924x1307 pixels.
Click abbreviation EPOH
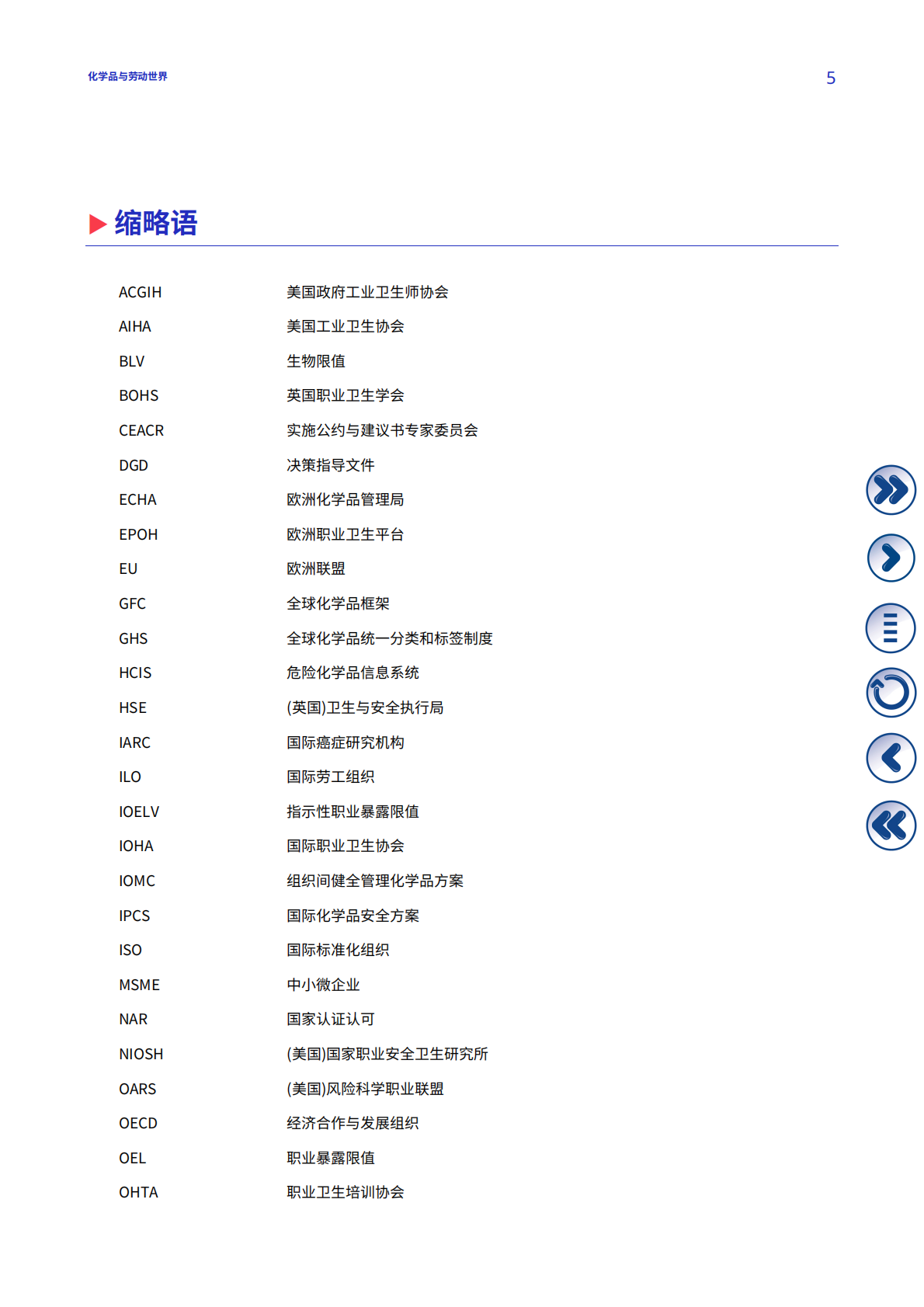click(x=138, y=534)
